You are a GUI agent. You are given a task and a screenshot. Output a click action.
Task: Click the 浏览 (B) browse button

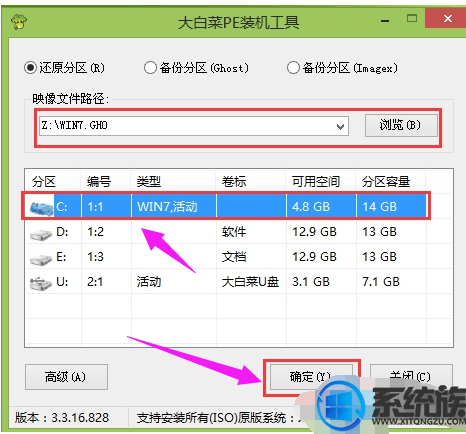(x=401, y=126)
